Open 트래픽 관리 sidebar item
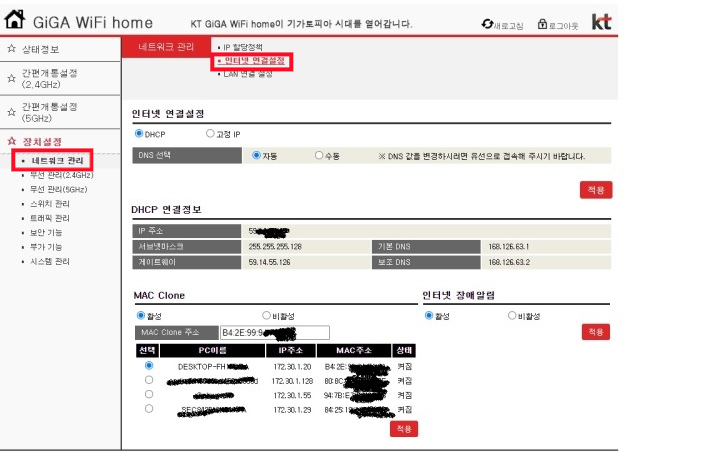Image resolution: width=720 pixels, height=452 pixels. tap(50, 218)
